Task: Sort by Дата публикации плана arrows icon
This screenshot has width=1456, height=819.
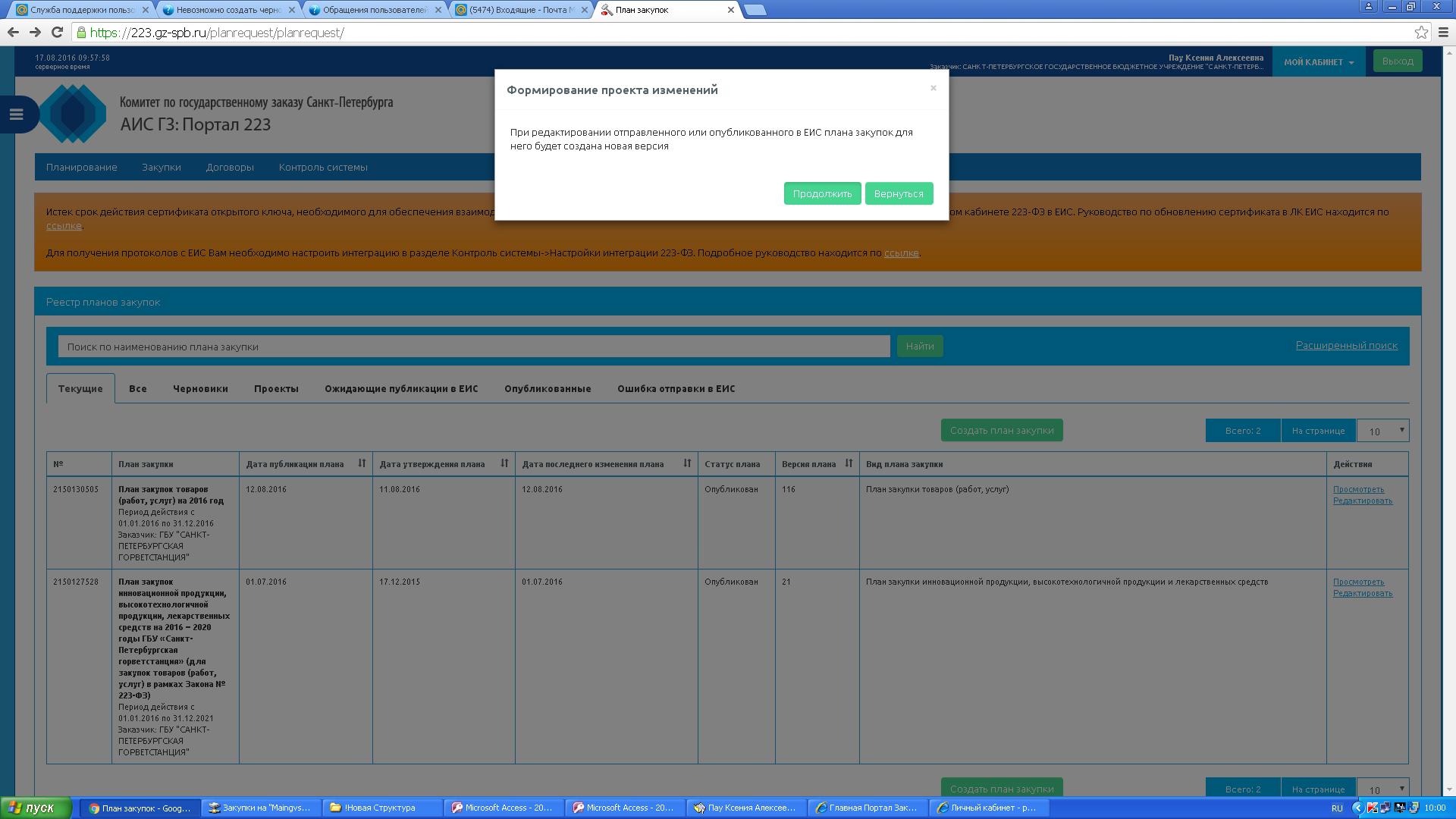Action: point(362,463)
